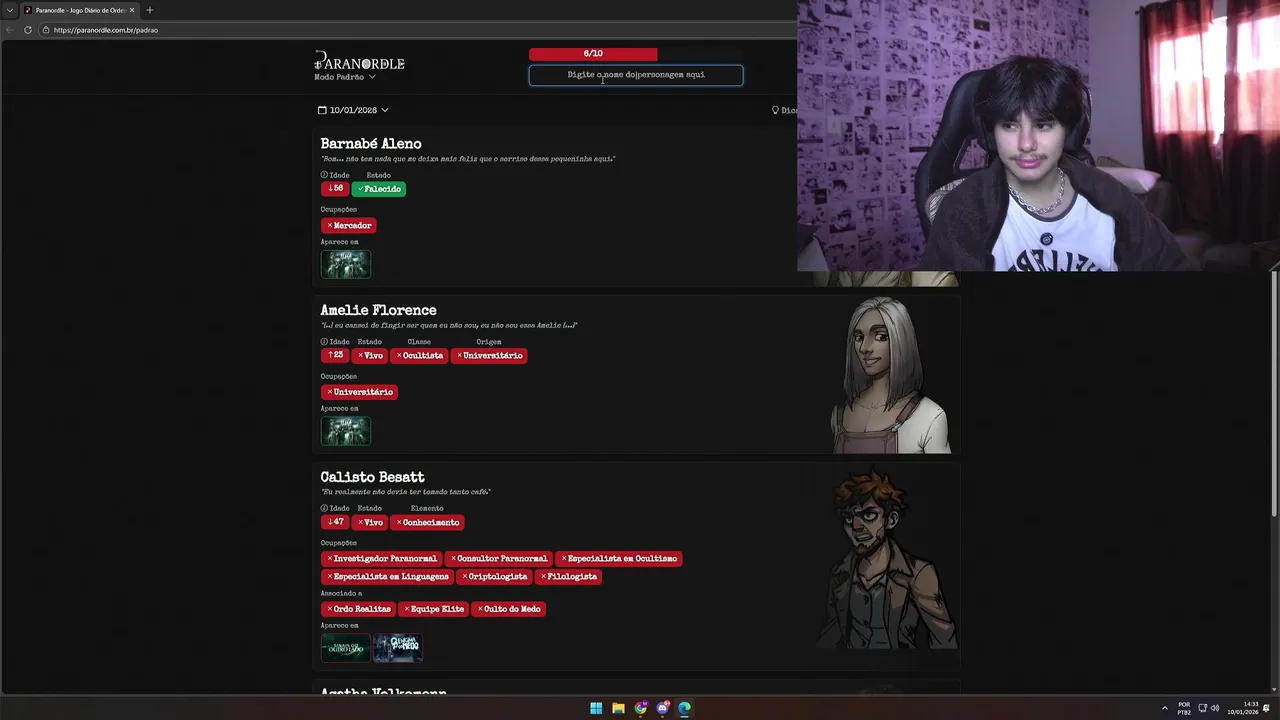1280x720 pixels.
Task: Open the 10/01/2026 date picker
Action: [353, 110]
